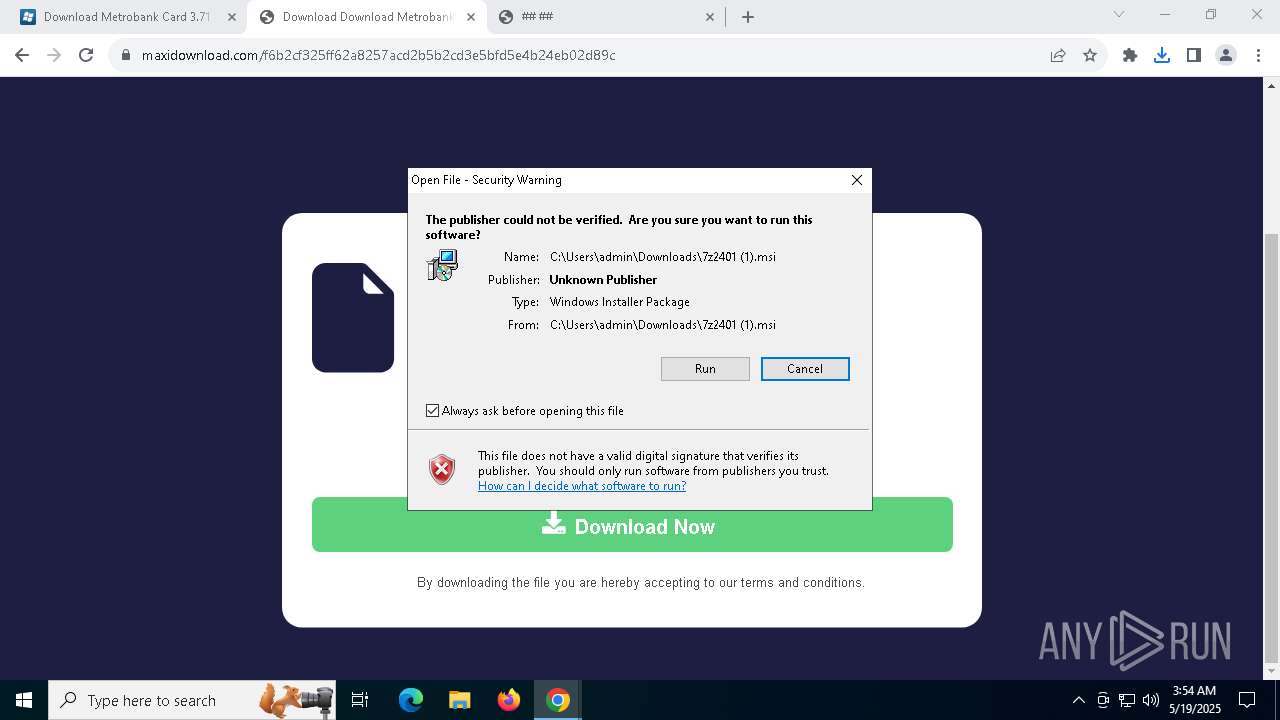Click the green Download Now button
Screen dimensions: 1280x720
pyautogui.click(x=632, y=525)
